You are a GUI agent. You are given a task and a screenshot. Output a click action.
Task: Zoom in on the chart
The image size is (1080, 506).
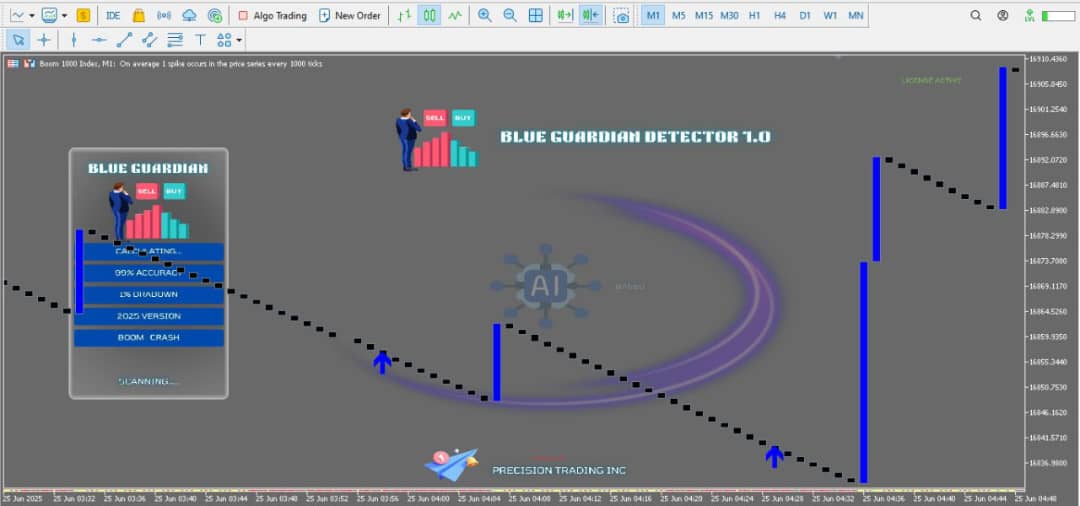coord(485,15)
